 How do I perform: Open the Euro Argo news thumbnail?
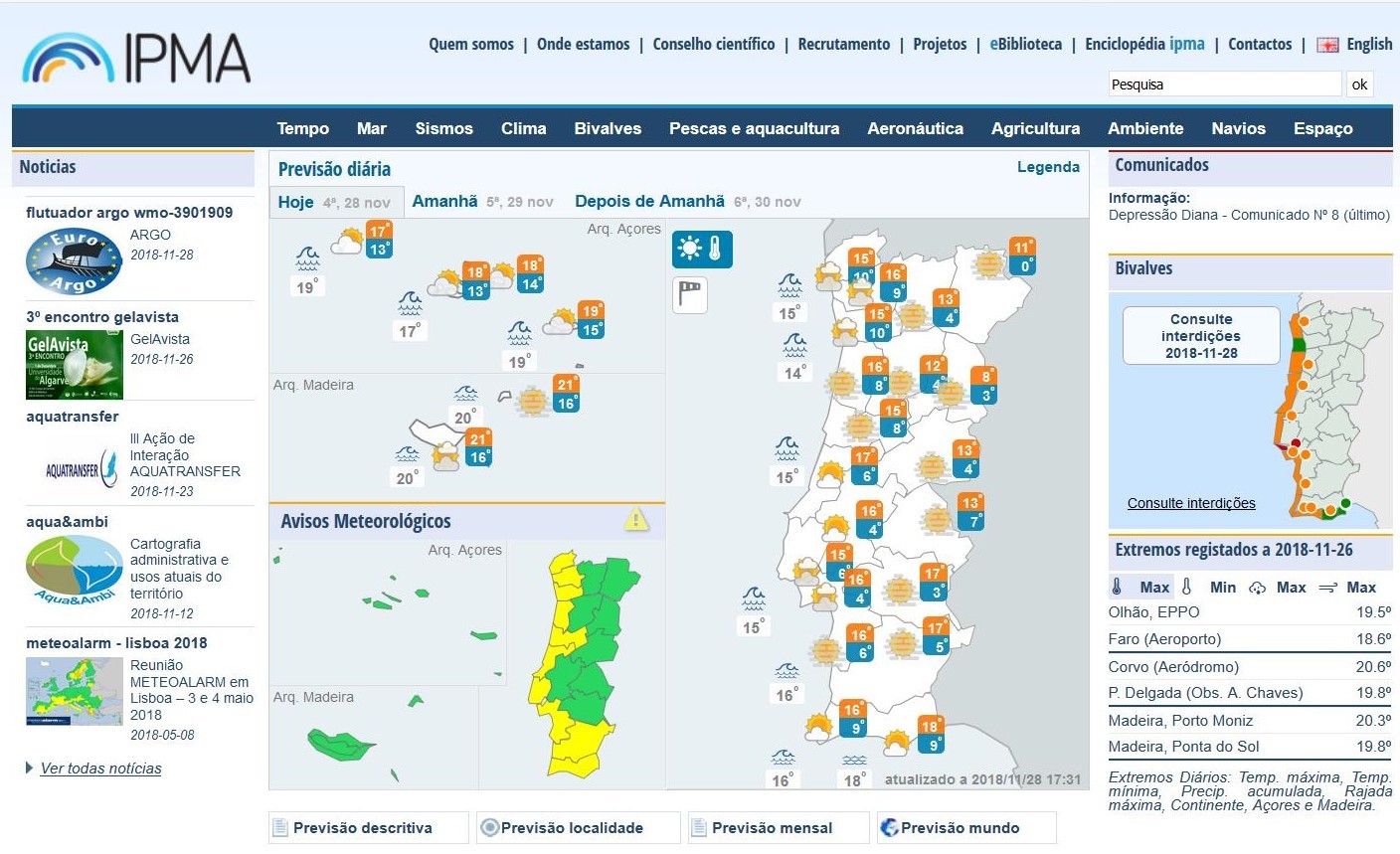click(x=73, y=261)
